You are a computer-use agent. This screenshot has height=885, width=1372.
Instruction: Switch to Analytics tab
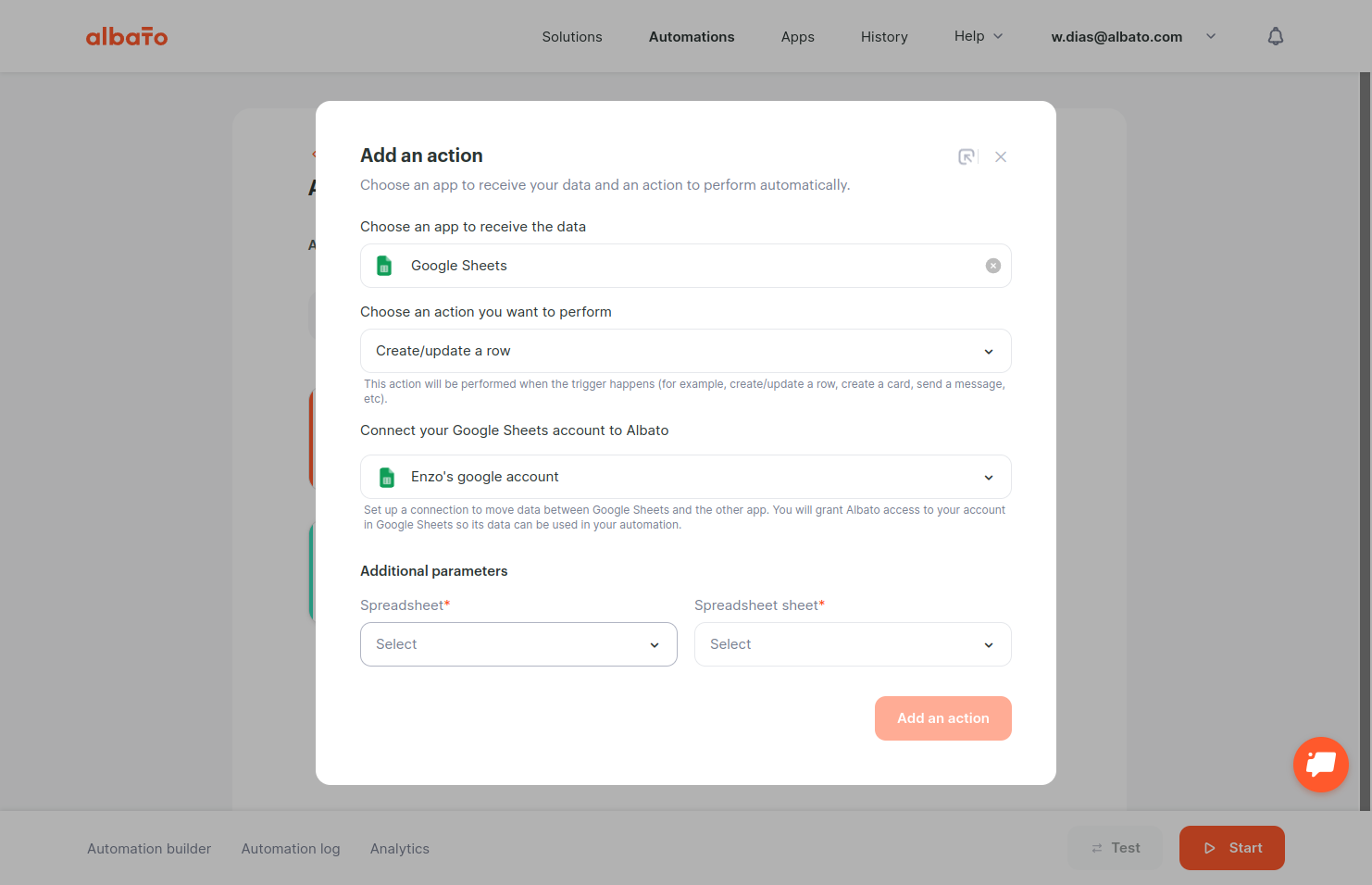[400, 849]
